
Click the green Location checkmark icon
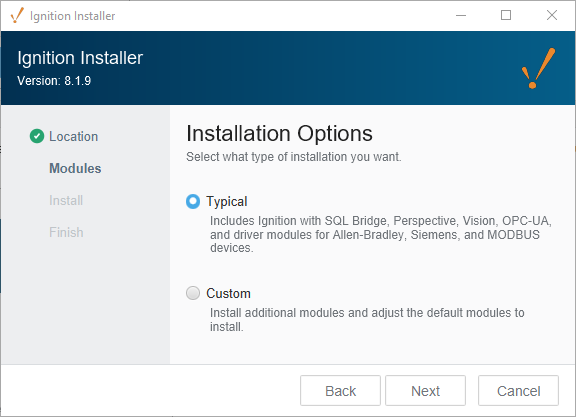coord(37,136)
